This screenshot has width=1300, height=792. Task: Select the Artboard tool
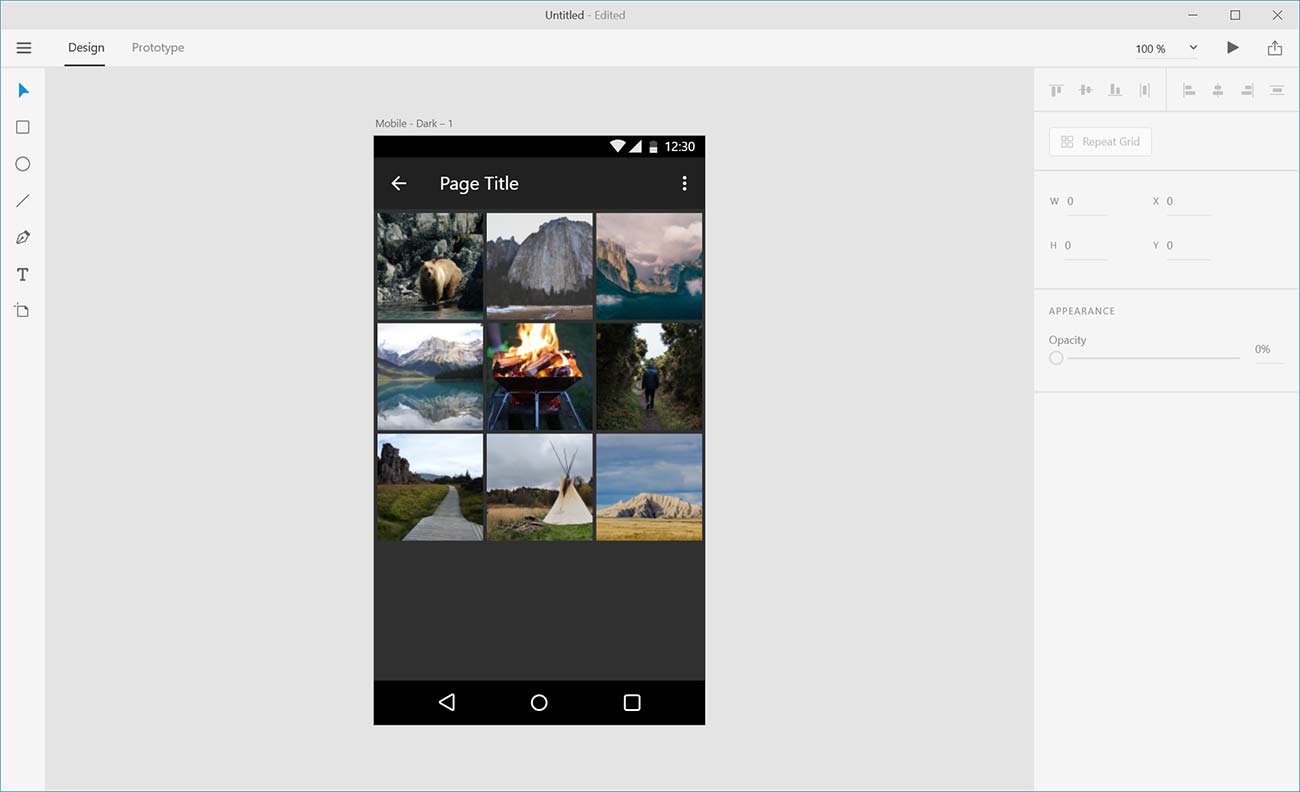tap(23, 311)
